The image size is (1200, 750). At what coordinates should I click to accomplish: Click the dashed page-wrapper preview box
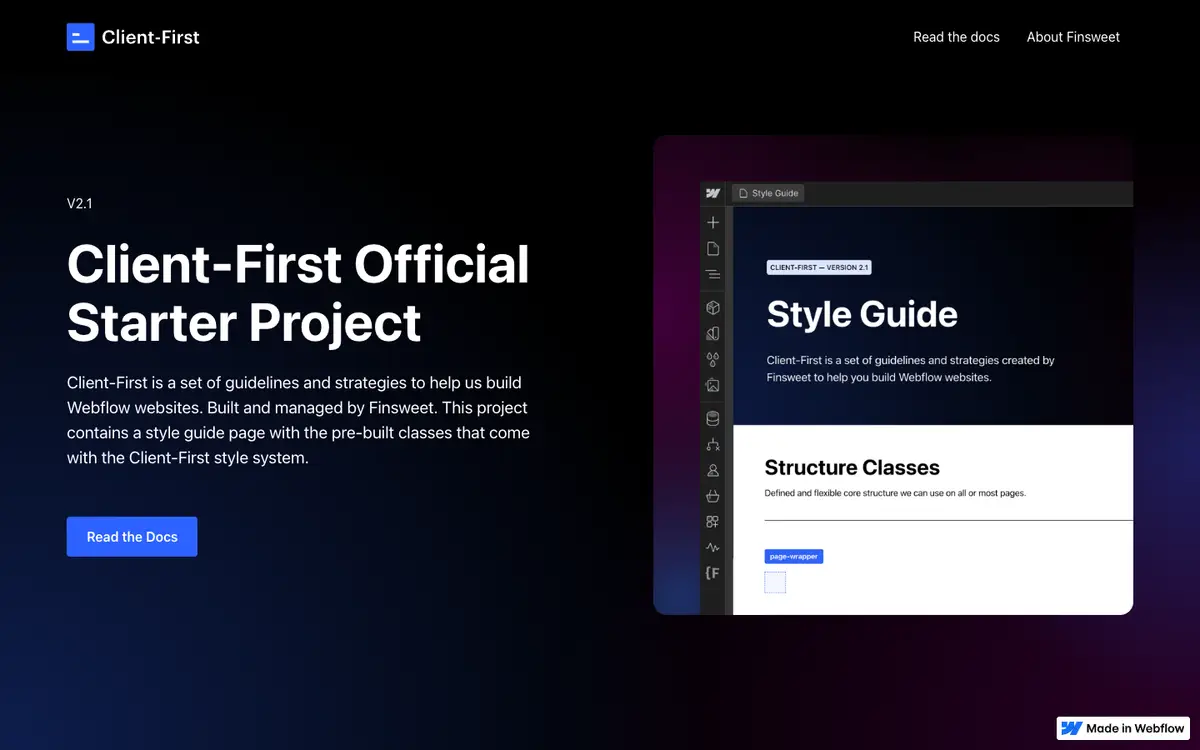click(x=775, y=582)
